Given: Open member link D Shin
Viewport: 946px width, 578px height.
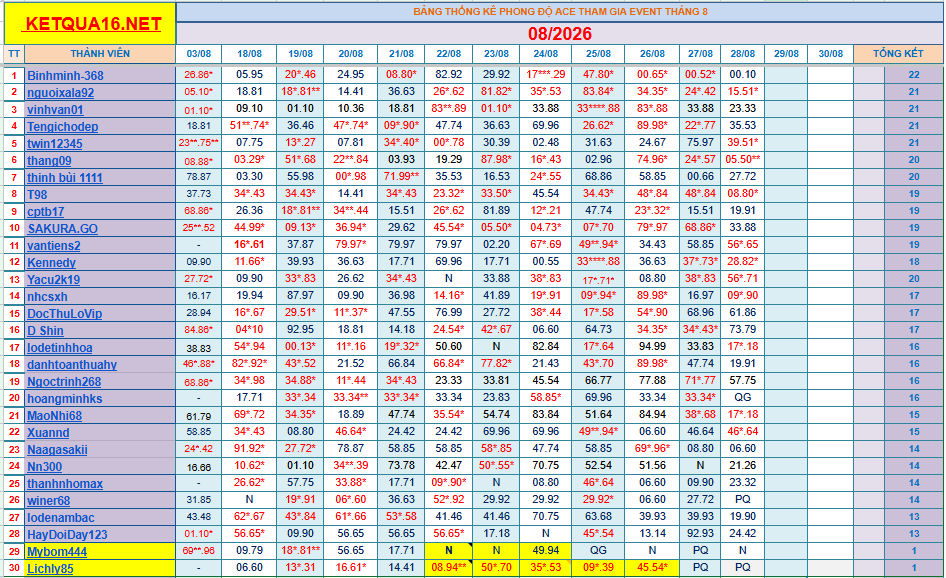Looking at the screenshot, I should 45,331.
